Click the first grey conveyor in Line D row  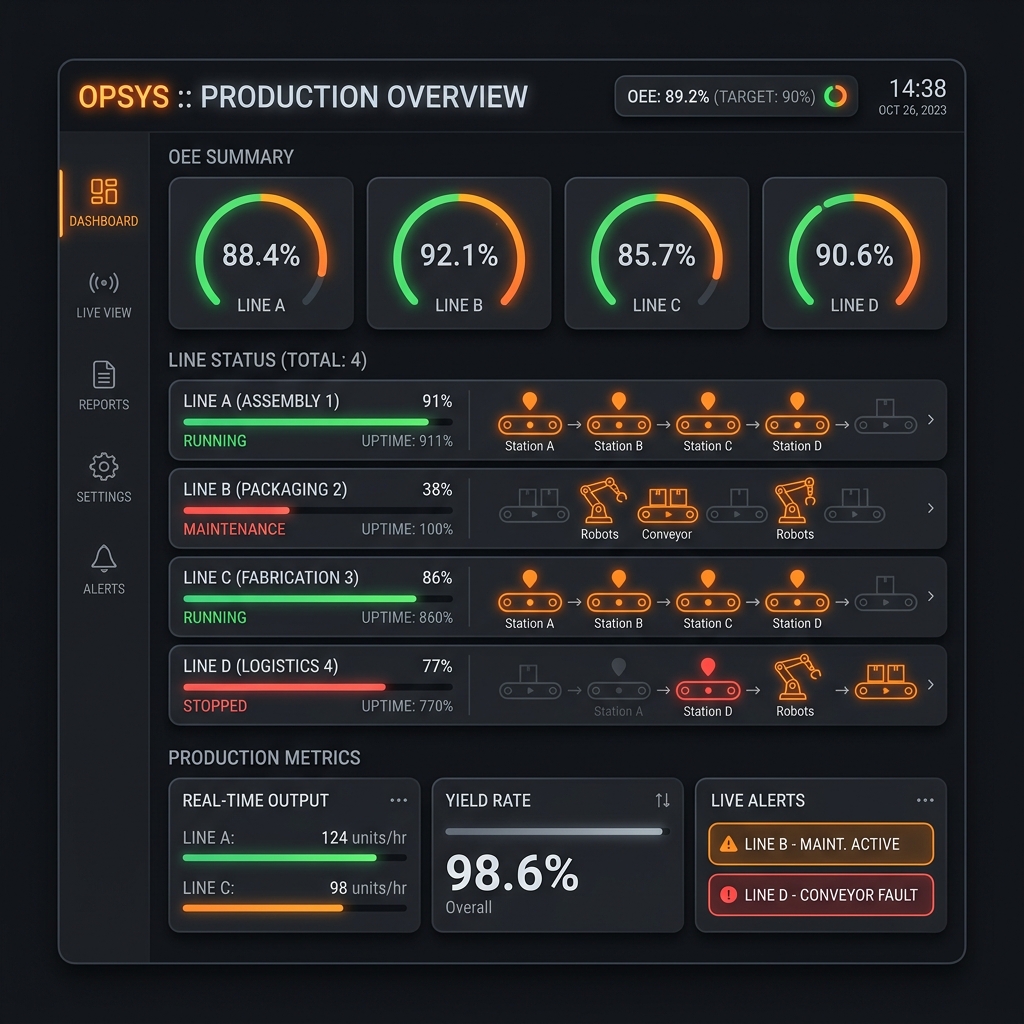point(530,682)
